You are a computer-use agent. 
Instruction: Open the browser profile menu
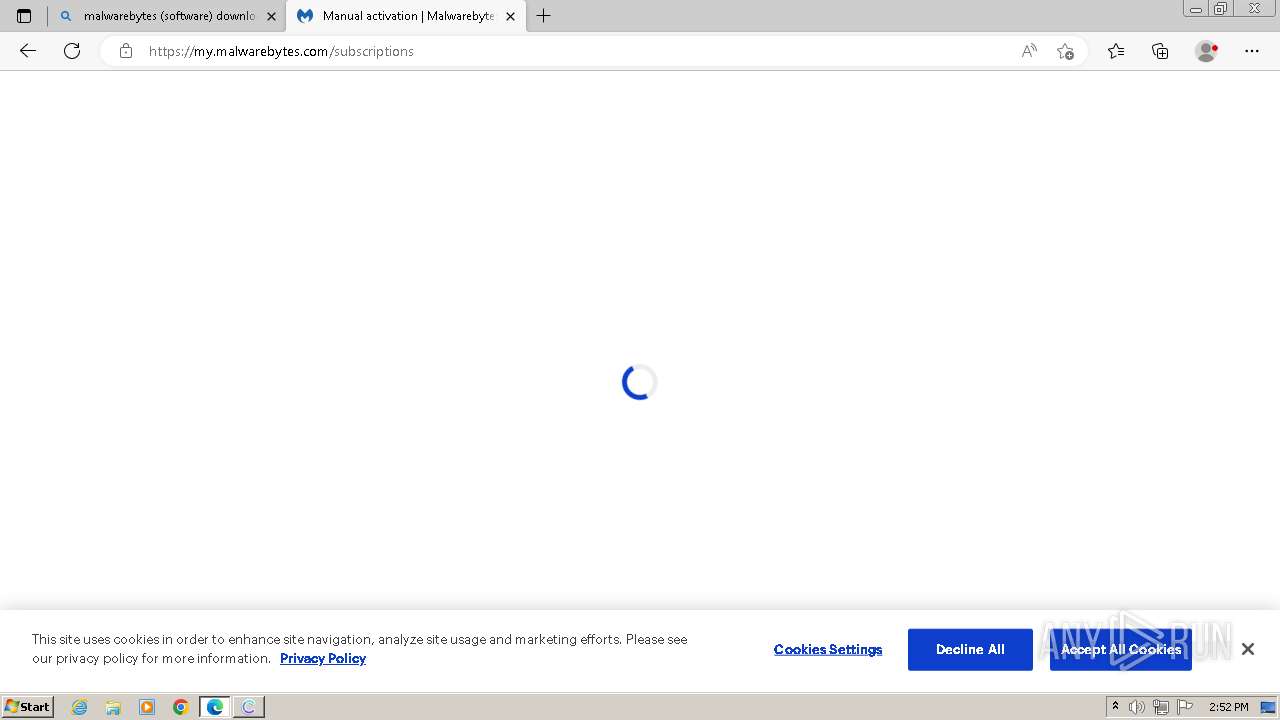click(x=1207, y=51)
